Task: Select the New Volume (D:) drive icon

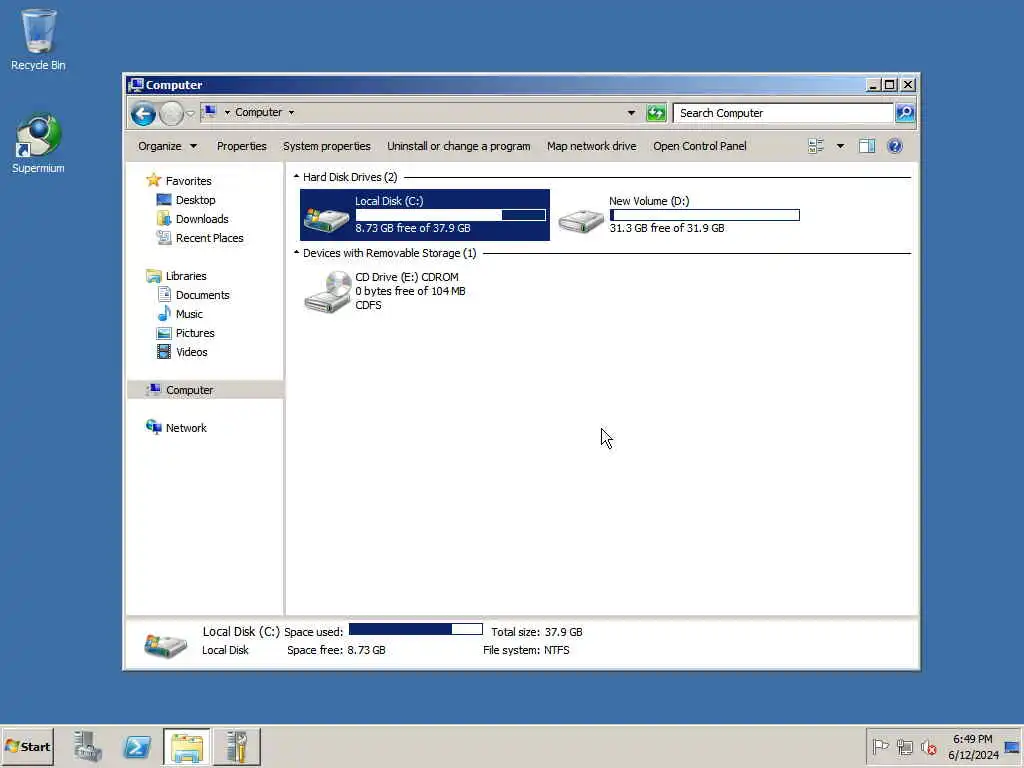Action: click(581, 220)
